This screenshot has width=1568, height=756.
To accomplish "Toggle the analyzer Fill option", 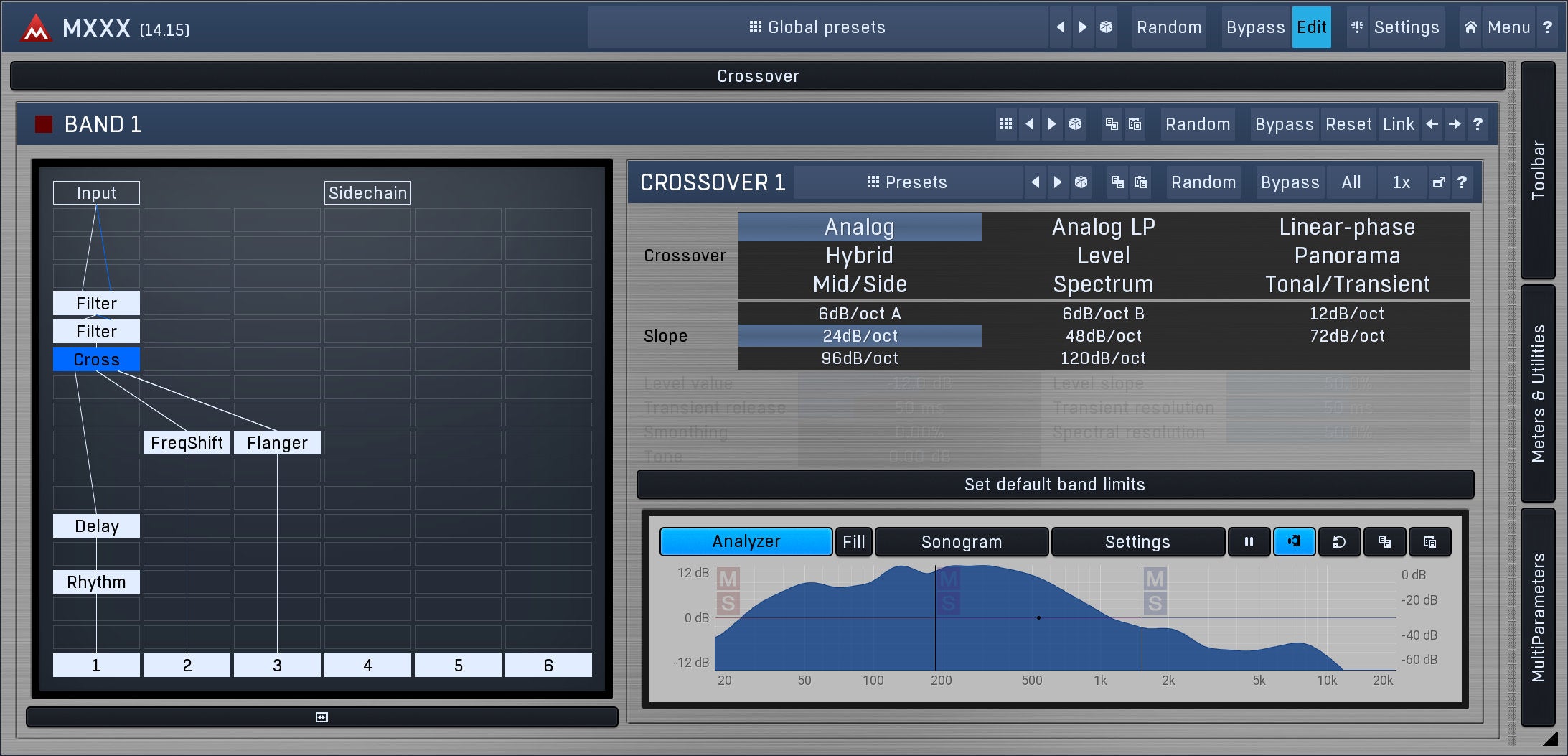I will pyautogui.click(x=853, y=542).
